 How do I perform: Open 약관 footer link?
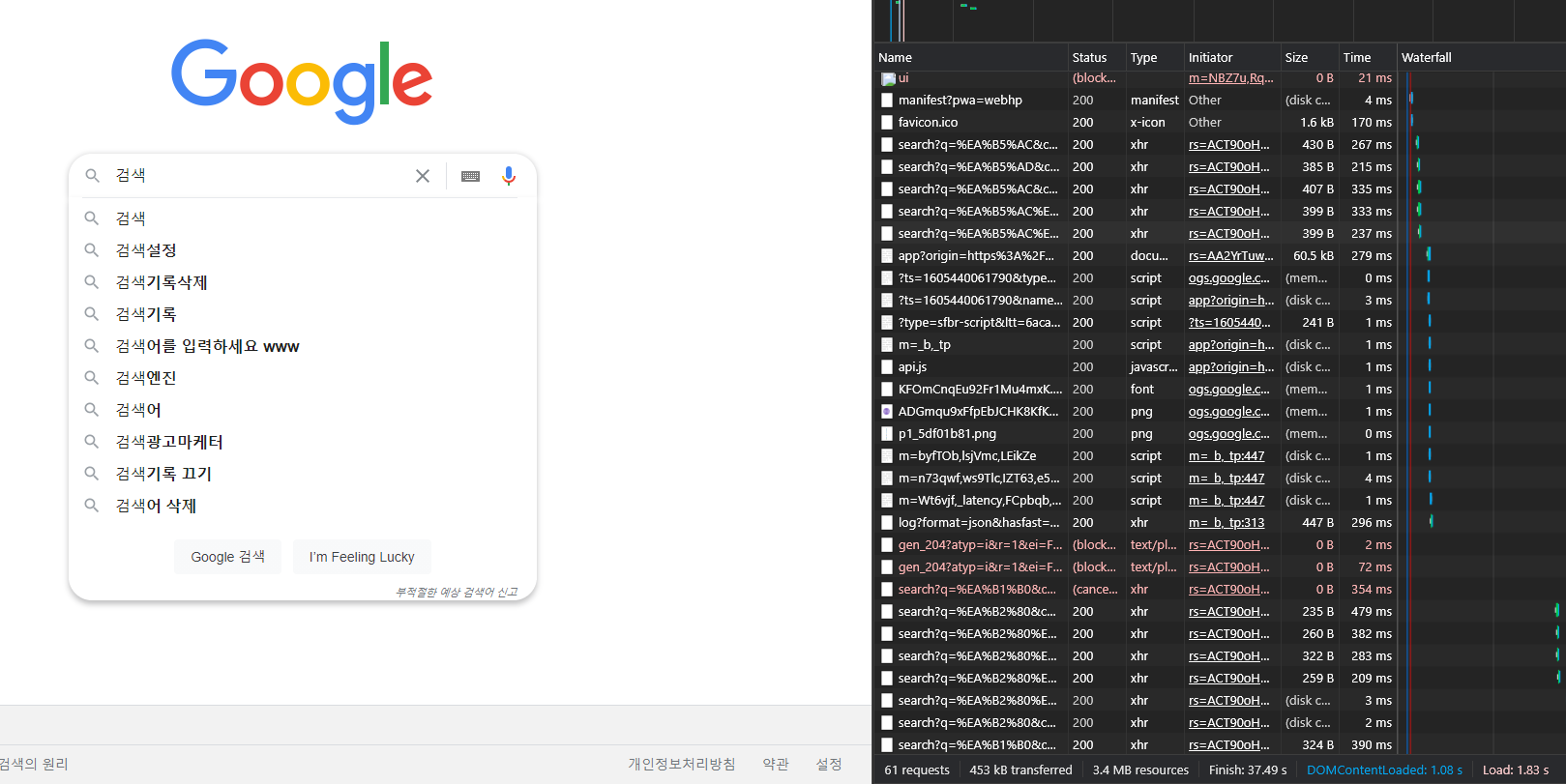click(776, 764)
